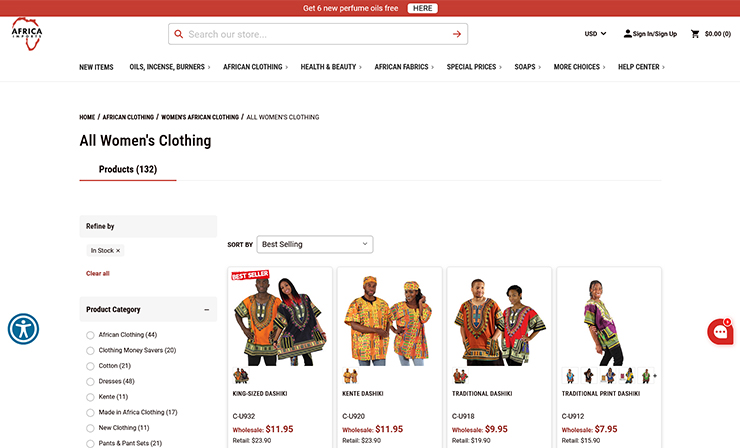The image size is (740, 448).
Task: Click the Sign In/Sign Up user icon
Action: 628,34
